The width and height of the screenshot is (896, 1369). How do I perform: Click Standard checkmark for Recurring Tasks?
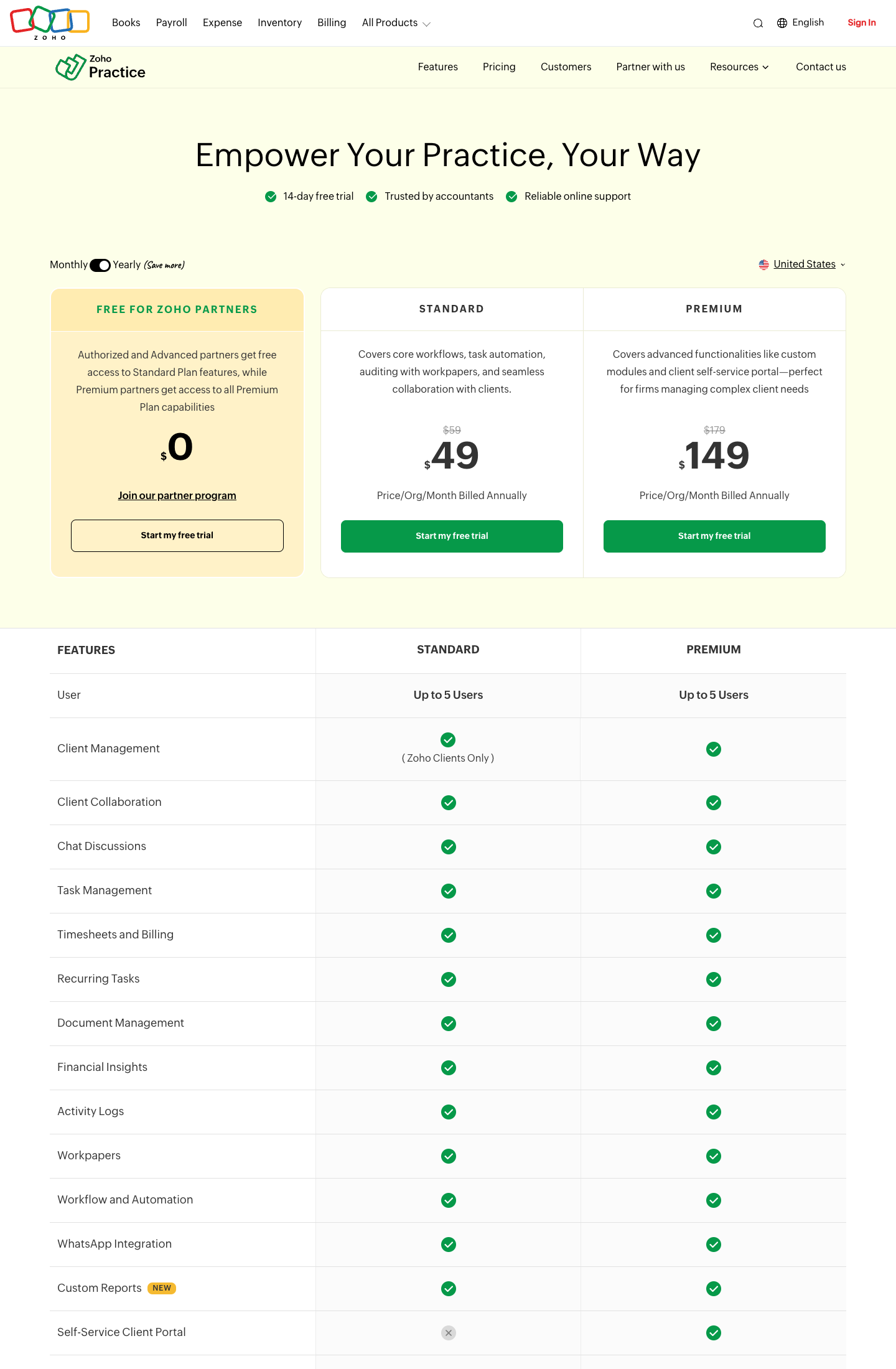point(449,979)
